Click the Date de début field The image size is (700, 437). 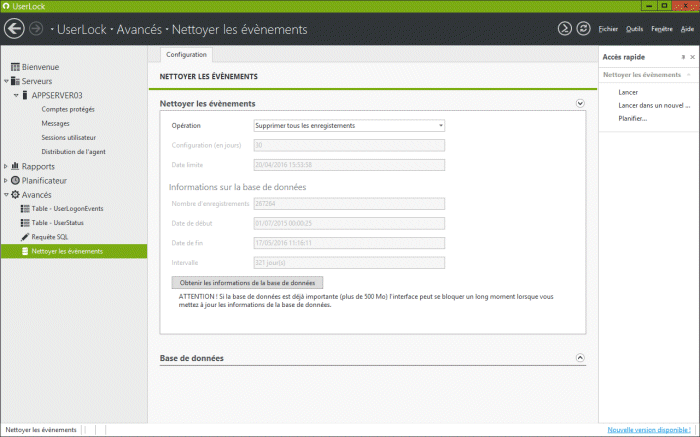[349, 223]
